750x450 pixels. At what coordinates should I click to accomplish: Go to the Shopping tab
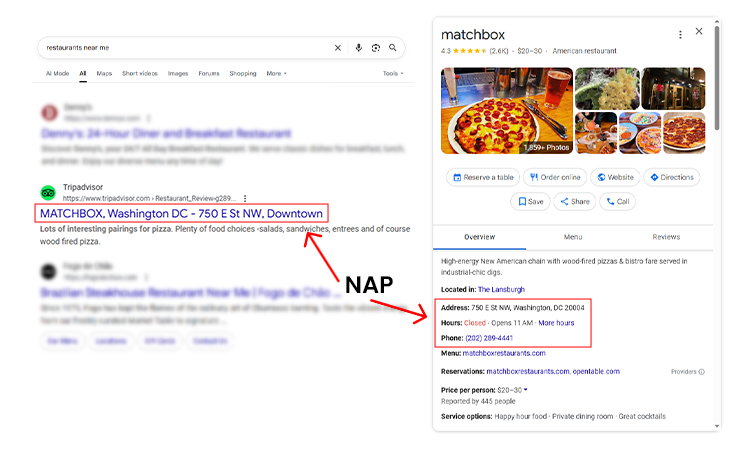pyautogui.click(x=243, y=74)
